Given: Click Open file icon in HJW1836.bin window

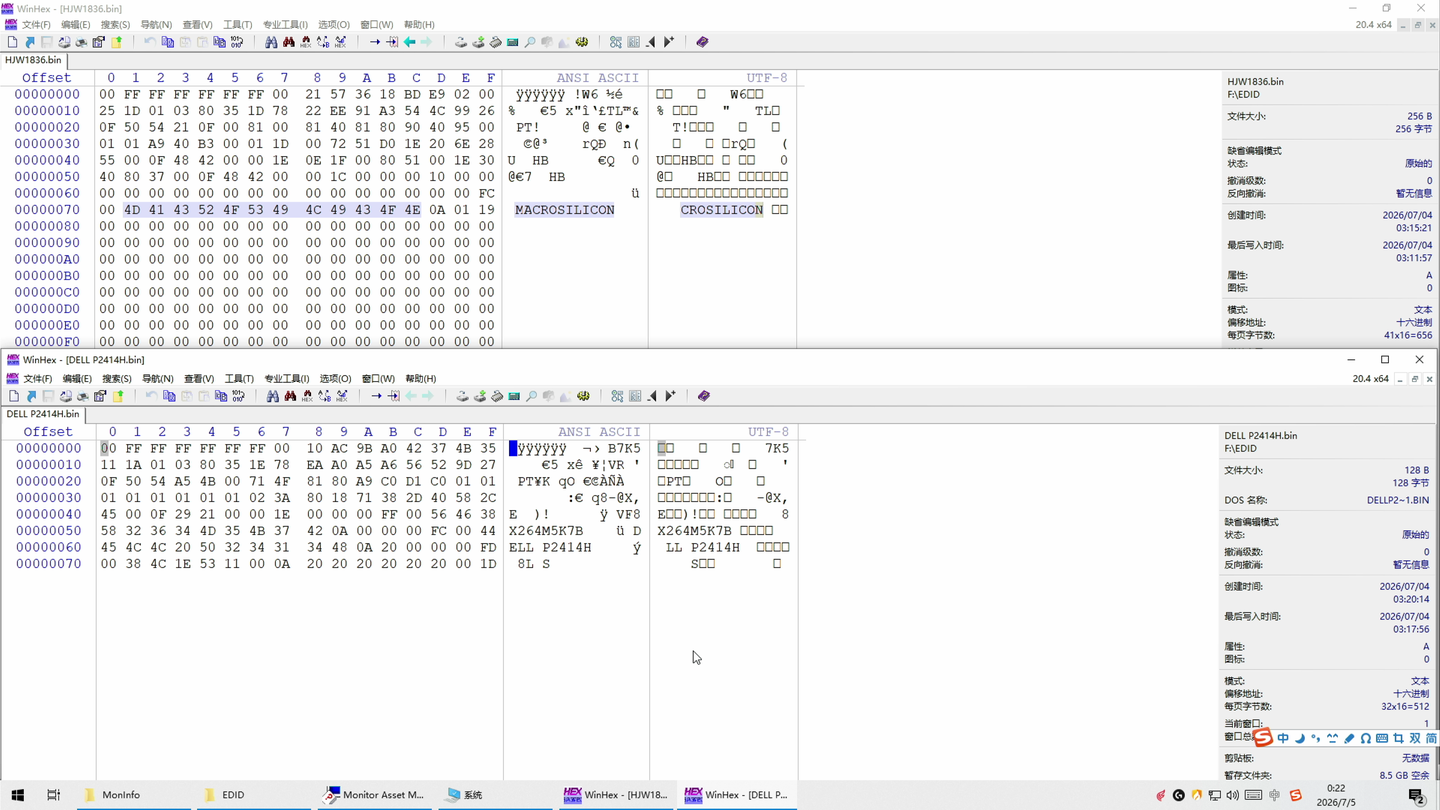Looking at the screenshot, I should [x=29, y=42].
